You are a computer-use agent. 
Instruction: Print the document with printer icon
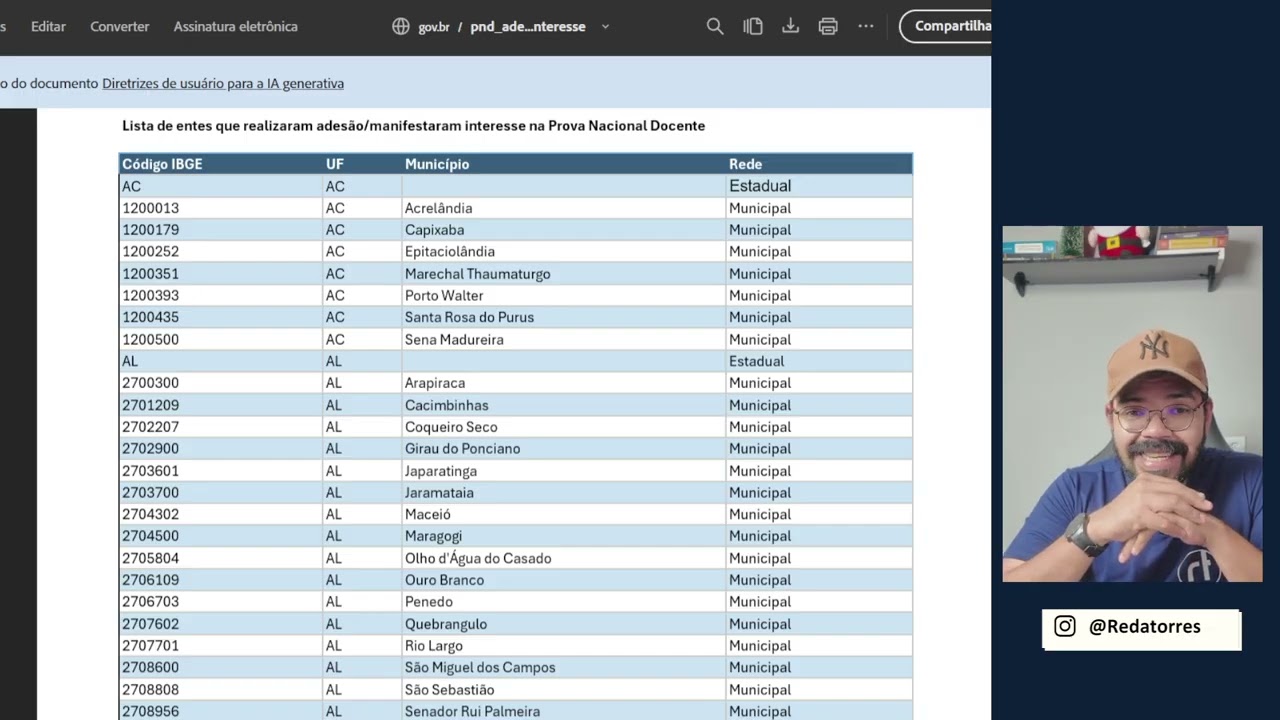point(828,27)
